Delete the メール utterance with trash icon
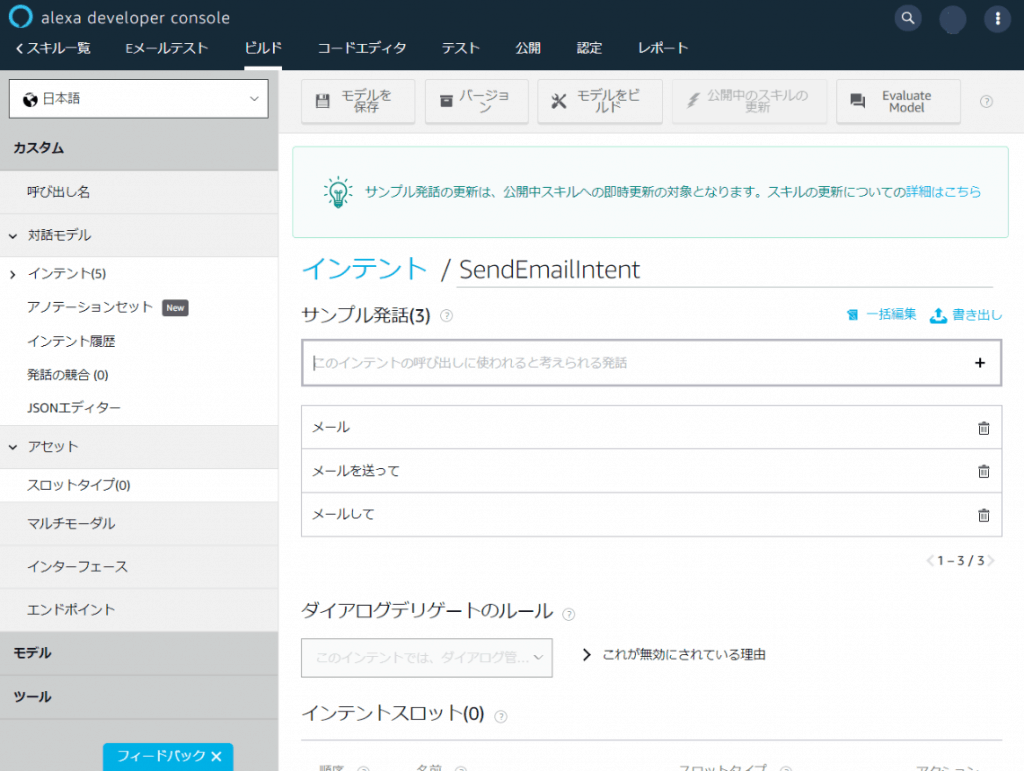The width and height of the screenshot is (1024, 771). pos(984,428)
